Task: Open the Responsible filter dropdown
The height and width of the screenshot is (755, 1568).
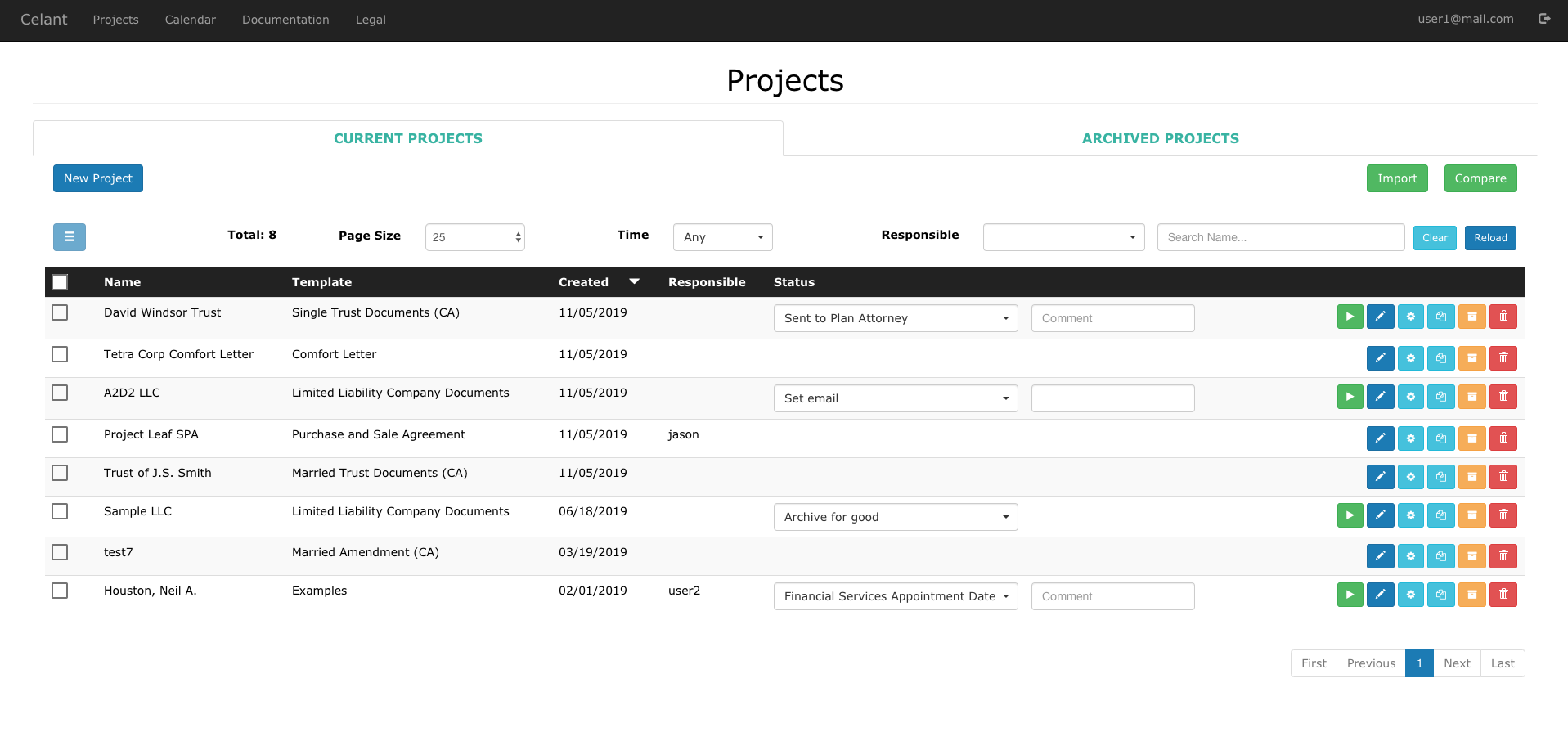Action: coord(1063,236)
